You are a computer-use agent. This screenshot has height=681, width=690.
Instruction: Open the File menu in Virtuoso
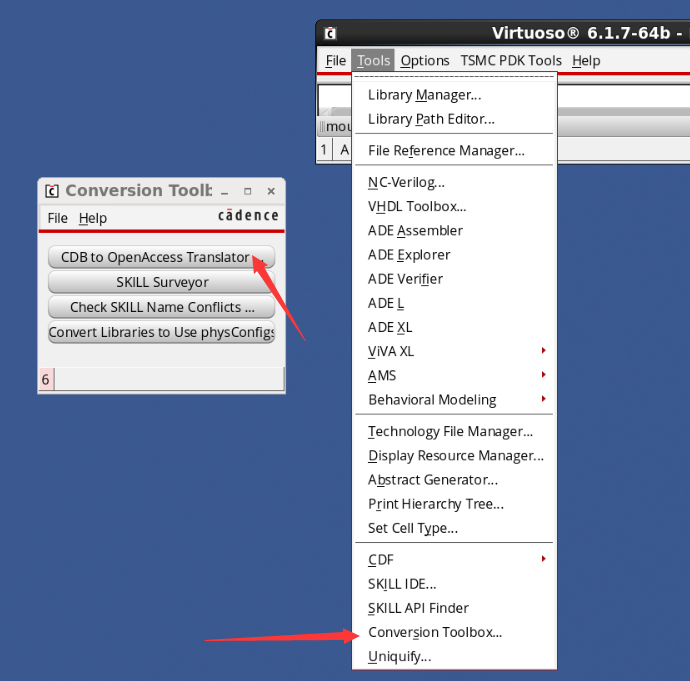point(335,61)
